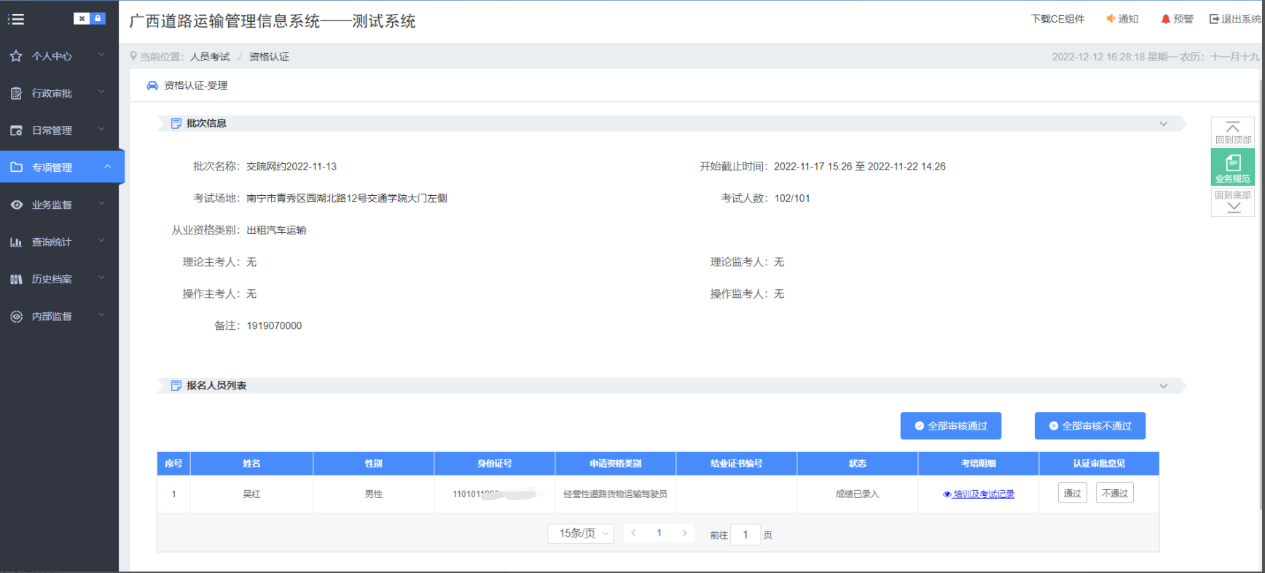Viewport: 1265px width, 573px height.
Task: Click the red 预警 bell icon
Action: click(x=1165, y=19)
